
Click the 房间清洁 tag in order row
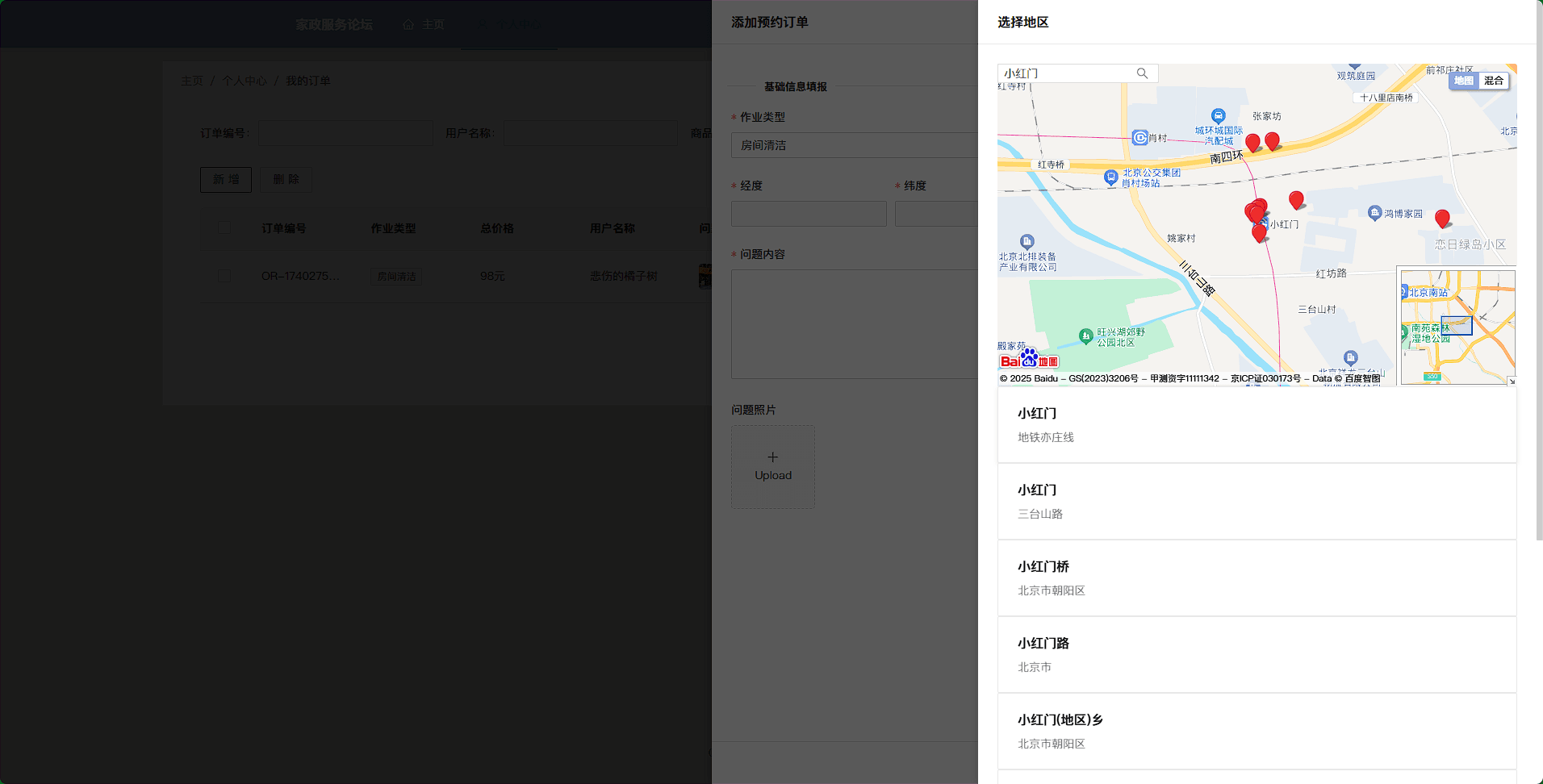(396, 277)
